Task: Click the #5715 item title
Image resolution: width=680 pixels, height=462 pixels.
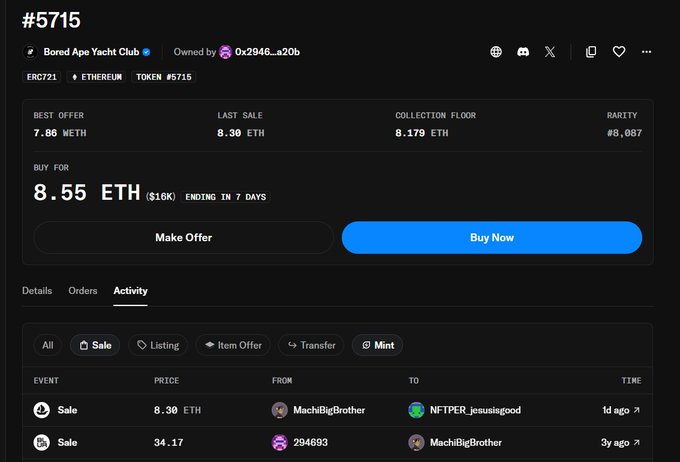Action: (x=51, y=20)
